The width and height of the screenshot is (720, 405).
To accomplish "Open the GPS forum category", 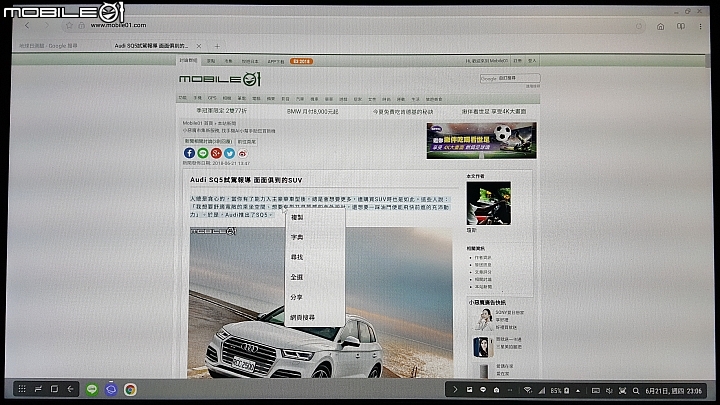I will pyautogui.click(x=212, y=98).
